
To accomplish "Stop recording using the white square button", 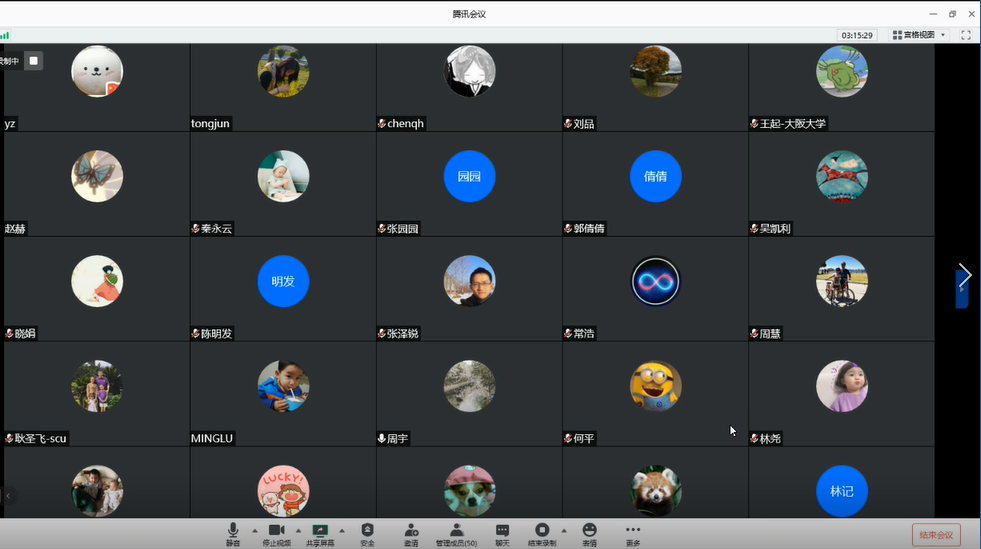I will (33, 61).
